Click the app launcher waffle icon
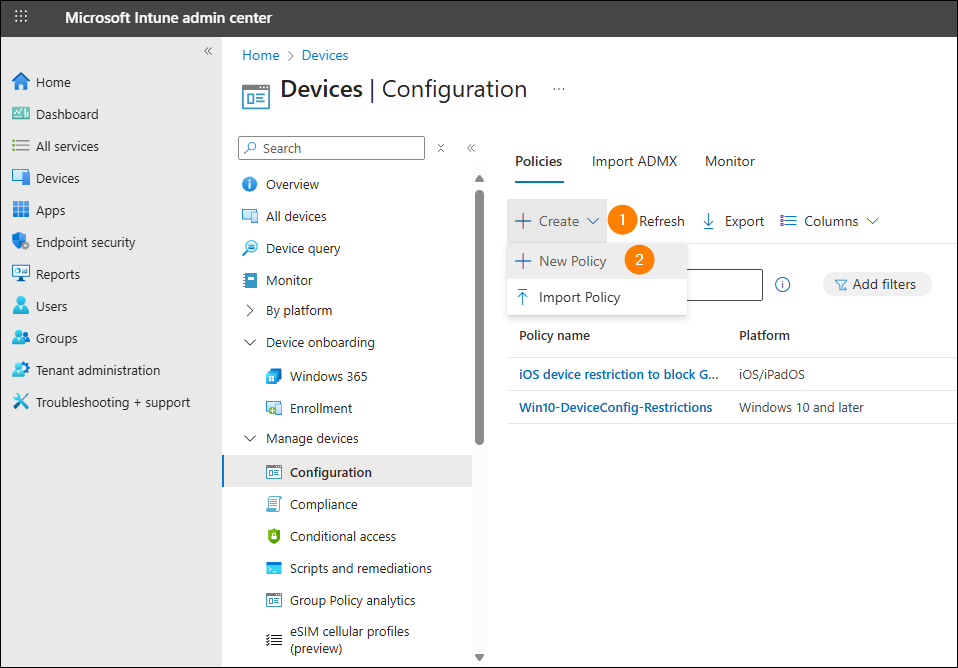 tap(21, 17)
